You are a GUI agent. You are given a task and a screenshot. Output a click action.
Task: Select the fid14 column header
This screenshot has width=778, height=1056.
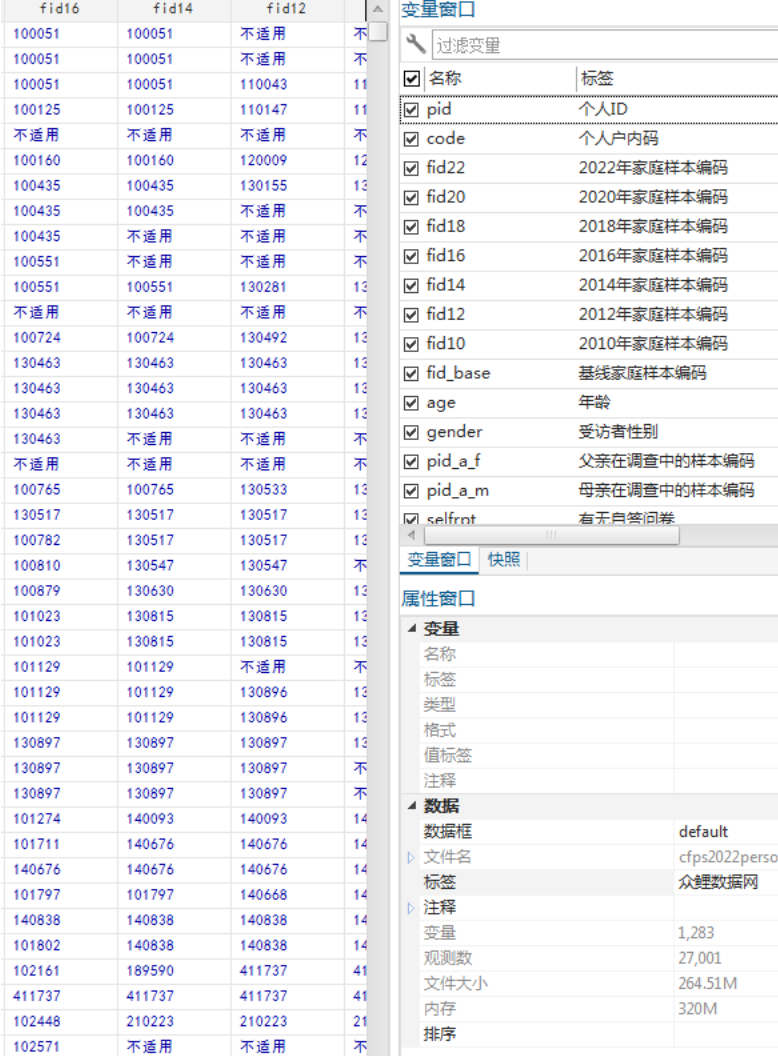[173, 9]
